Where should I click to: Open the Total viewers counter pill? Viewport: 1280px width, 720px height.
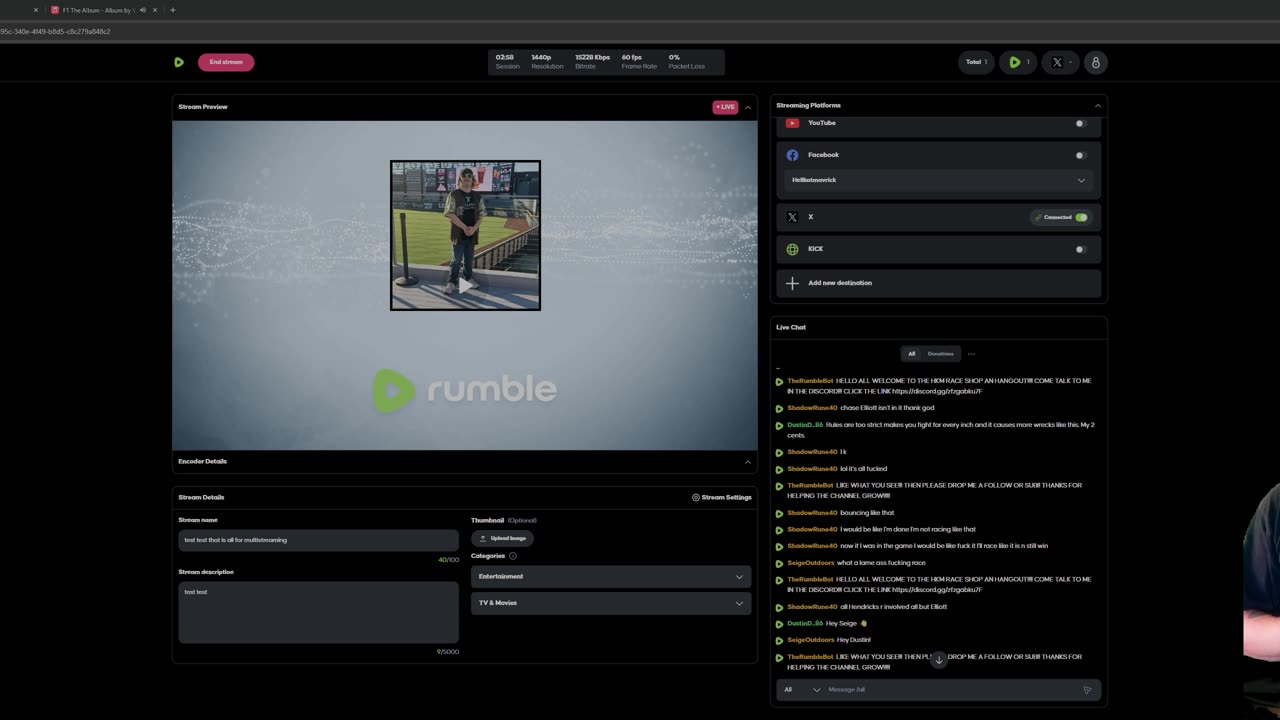coord(976,62)
